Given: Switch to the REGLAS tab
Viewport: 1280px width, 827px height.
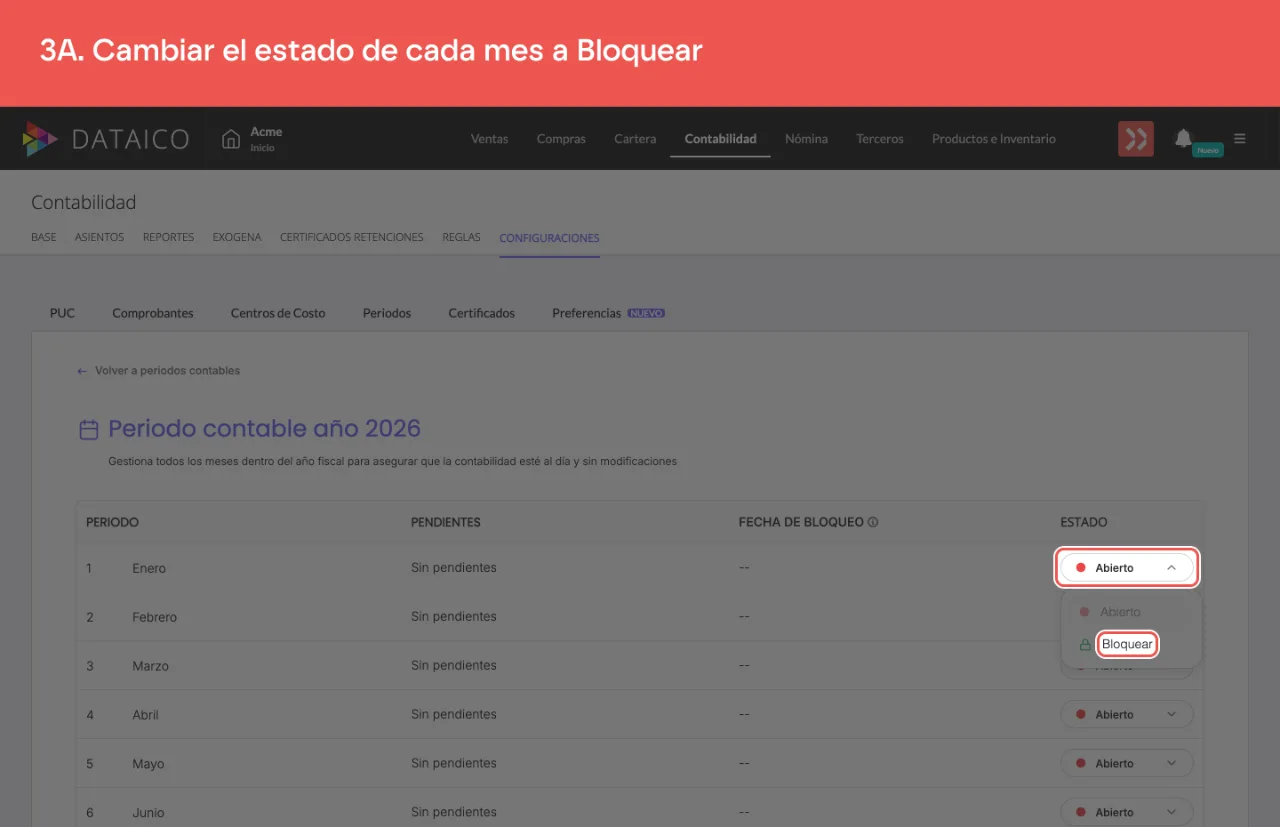Looking at the screenshot, I should pos(461,238).
